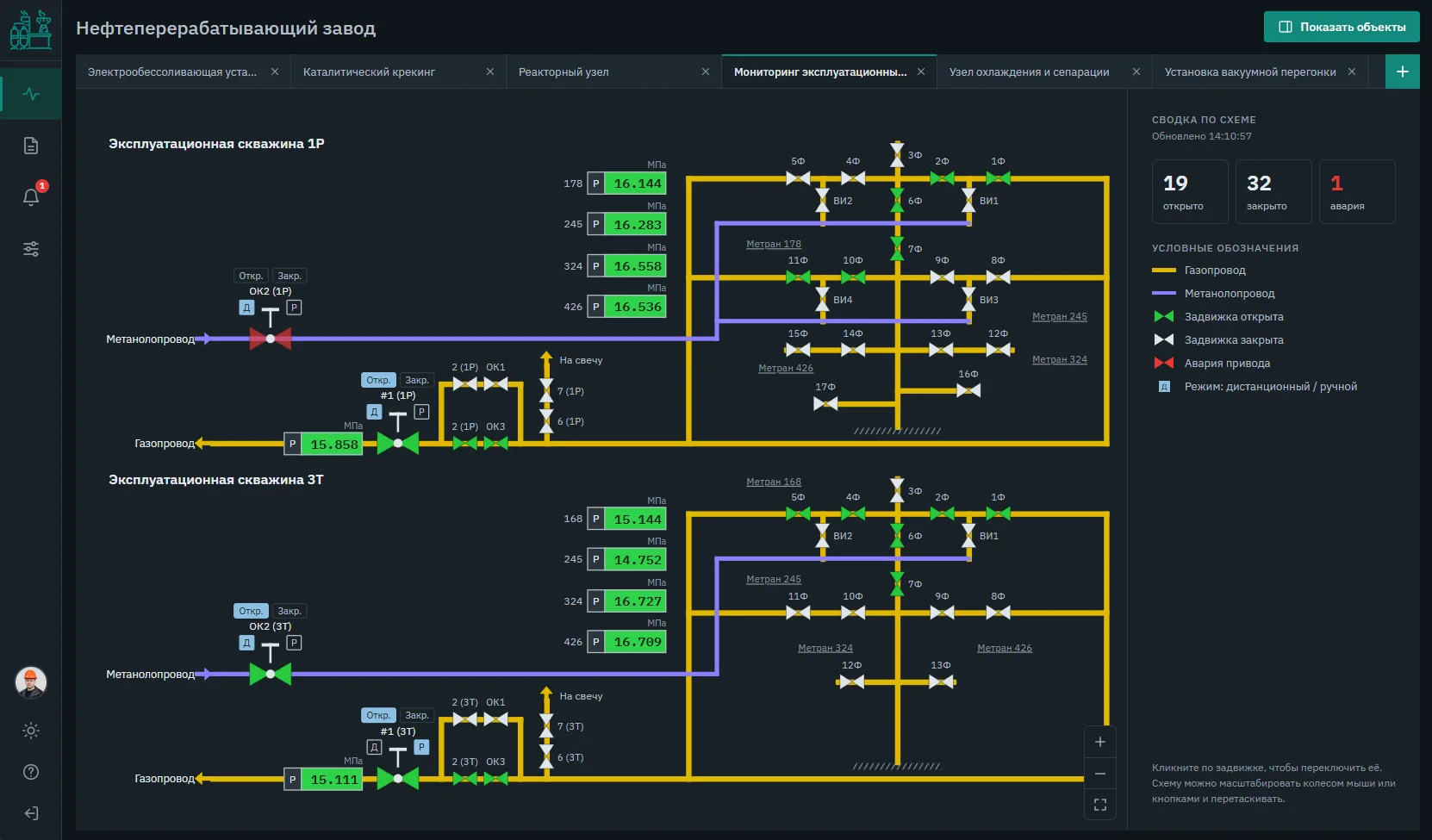Zoom out the scheme with minus

point(1100,774)
